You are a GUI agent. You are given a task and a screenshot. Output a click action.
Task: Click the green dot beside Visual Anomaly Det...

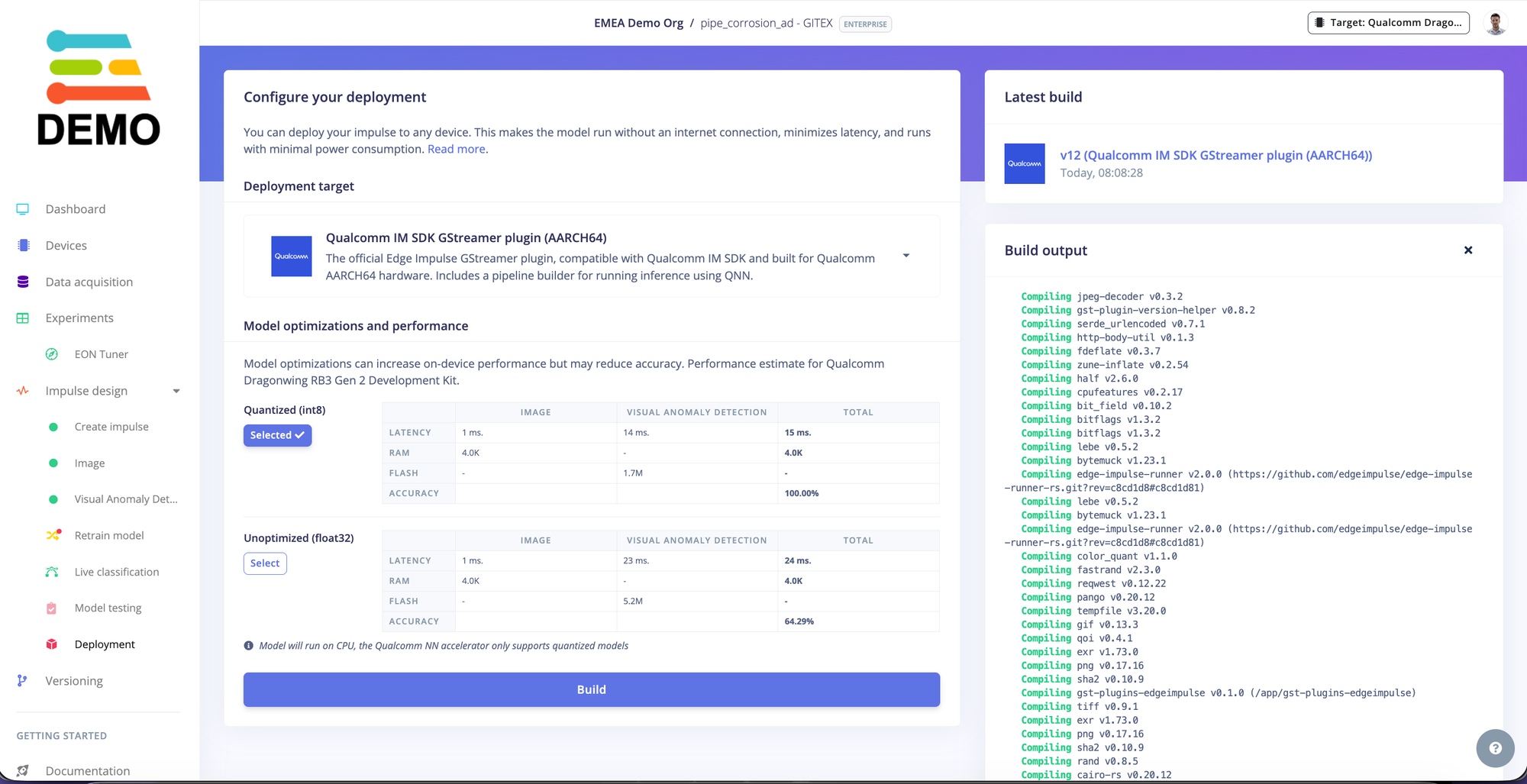53,499
